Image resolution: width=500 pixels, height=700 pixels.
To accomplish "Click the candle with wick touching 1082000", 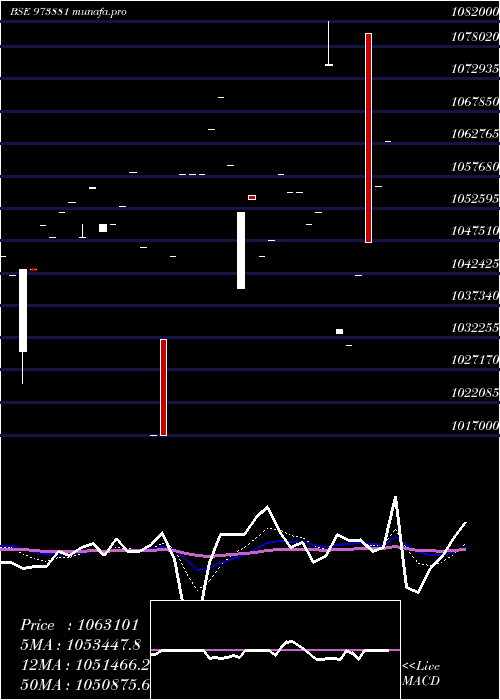I will click(329, 43).
